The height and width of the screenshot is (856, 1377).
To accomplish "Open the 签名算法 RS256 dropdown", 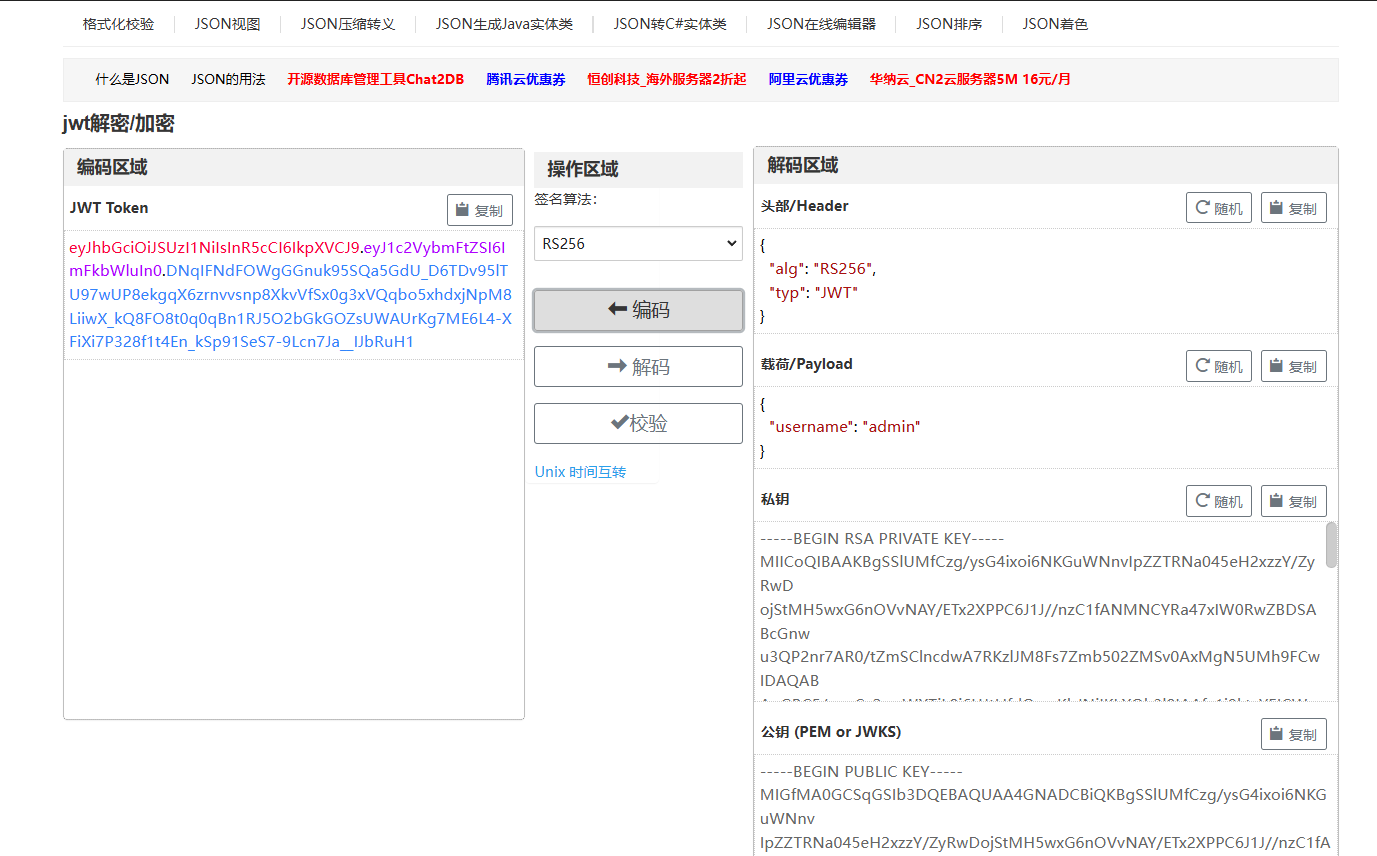I will pos(638,243).
